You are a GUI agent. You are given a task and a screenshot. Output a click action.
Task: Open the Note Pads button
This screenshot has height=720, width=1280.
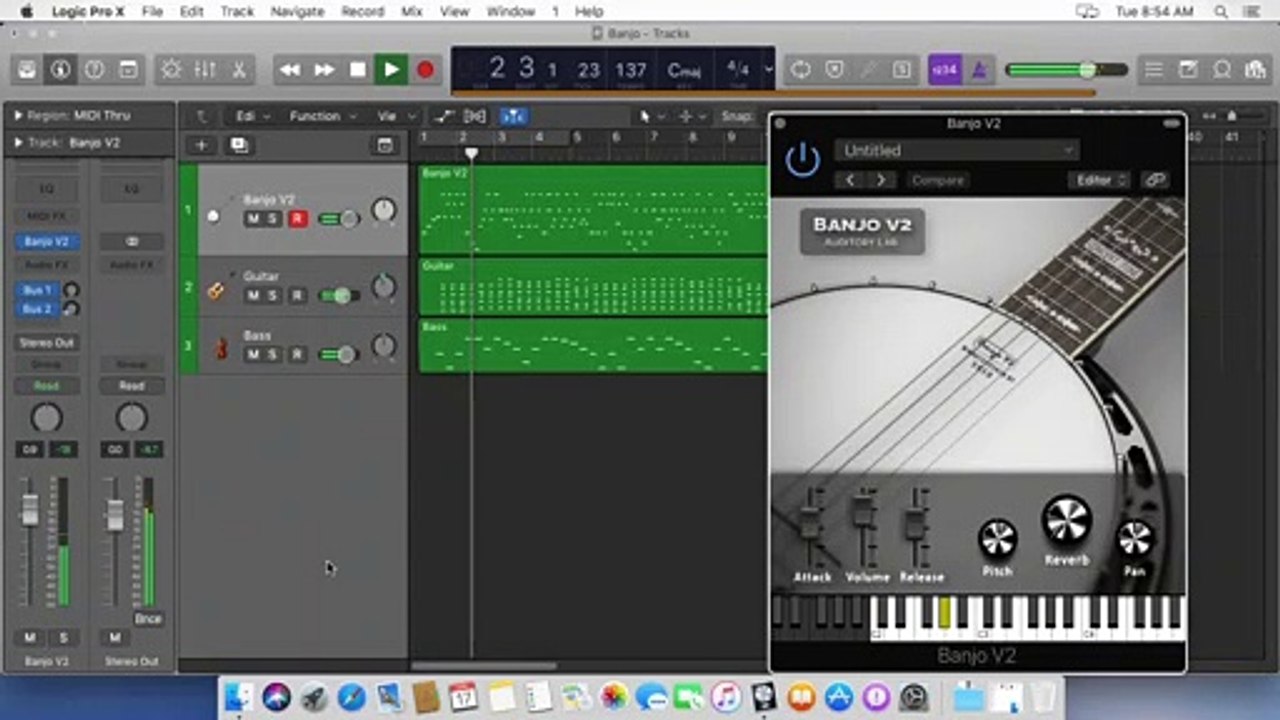click(1188, 70)
